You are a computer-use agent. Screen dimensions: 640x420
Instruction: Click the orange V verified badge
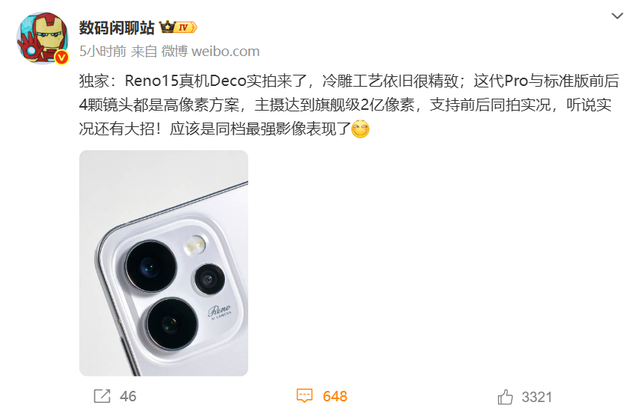click(x=61, y=58)
